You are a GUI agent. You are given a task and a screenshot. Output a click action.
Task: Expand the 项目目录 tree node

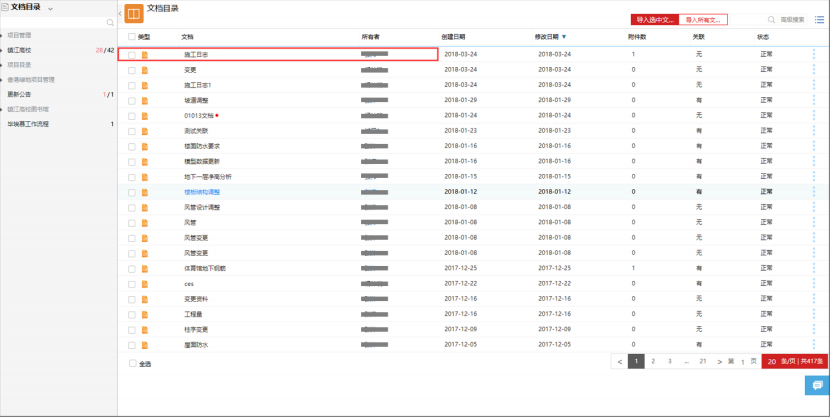point(2,65)
